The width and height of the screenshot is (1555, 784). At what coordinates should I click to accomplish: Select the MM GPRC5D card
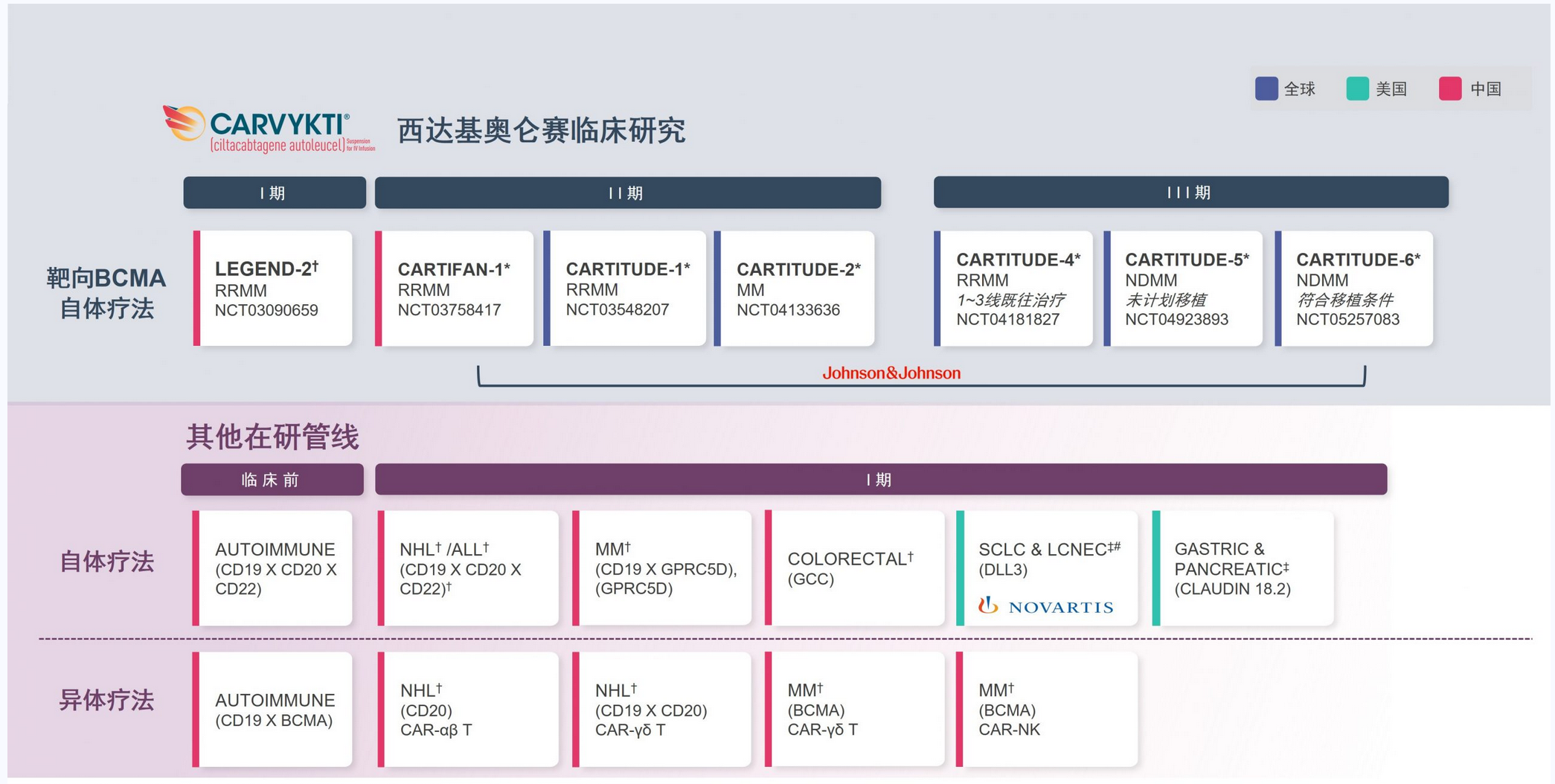point(662,568)
